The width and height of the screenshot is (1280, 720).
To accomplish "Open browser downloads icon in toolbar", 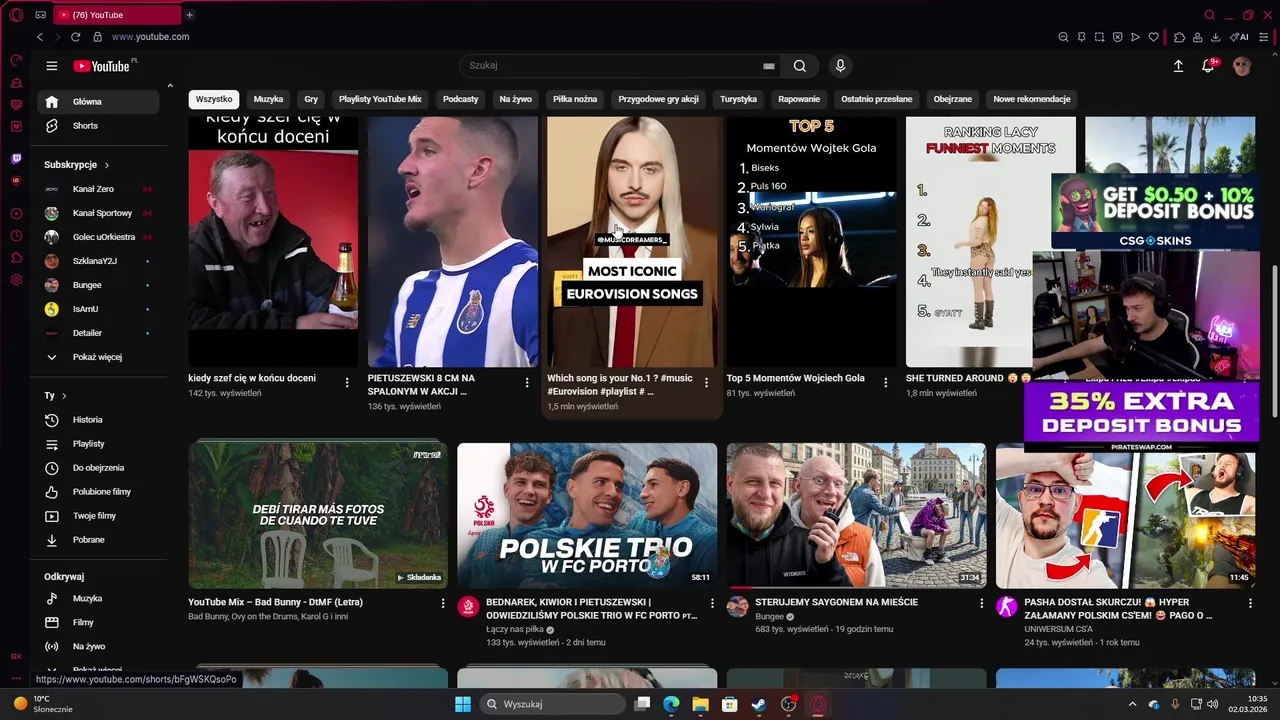I will click(1215, 37).
